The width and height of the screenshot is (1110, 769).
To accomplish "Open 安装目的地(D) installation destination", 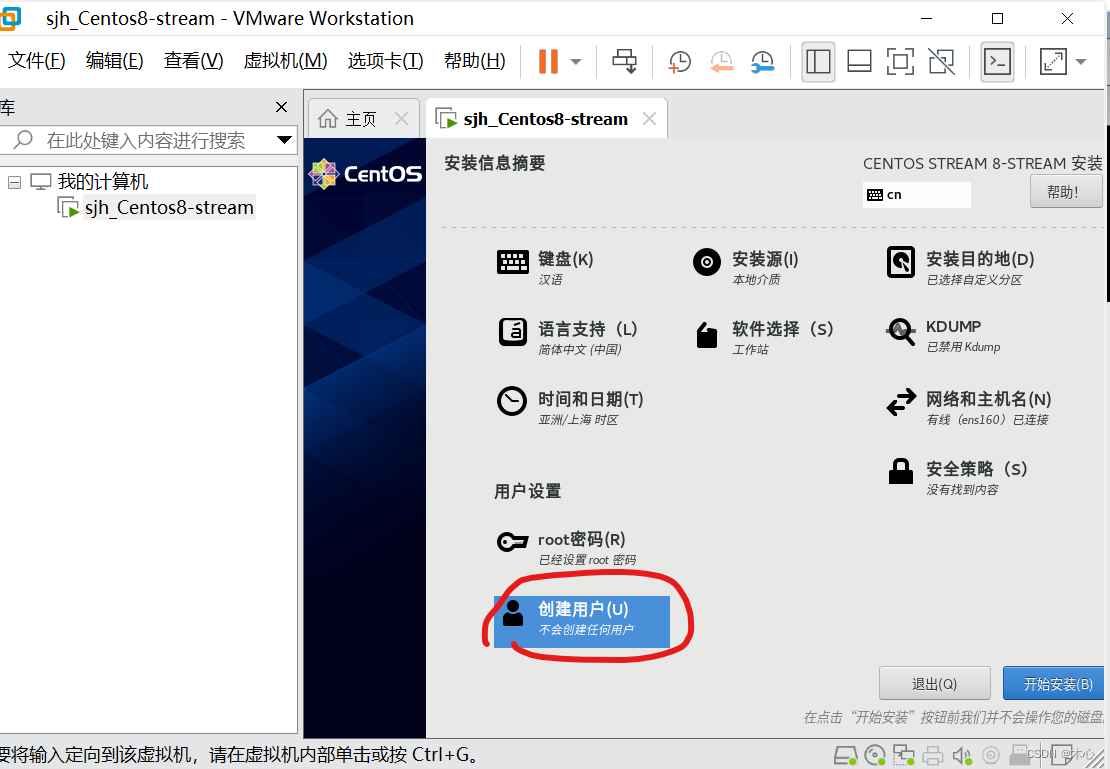I will (960, 267).
